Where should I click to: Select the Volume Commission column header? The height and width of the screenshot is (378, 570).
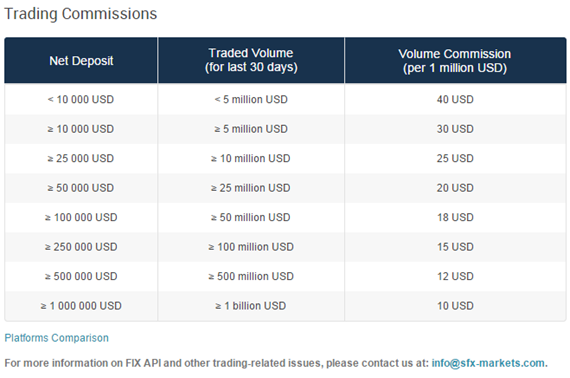coord(455,60)
